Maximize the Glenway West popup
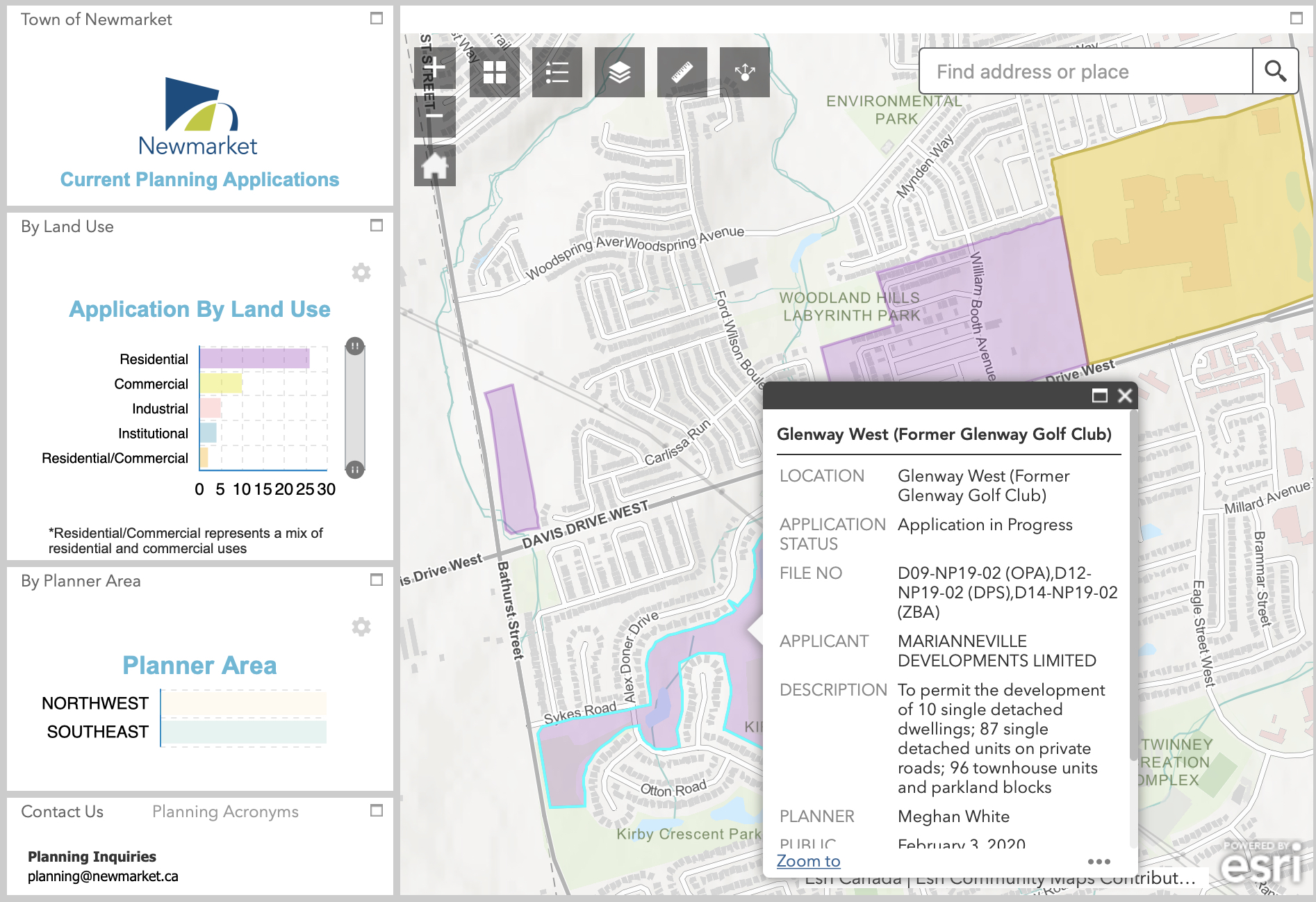1316x902 pixels. (1100, 396)
